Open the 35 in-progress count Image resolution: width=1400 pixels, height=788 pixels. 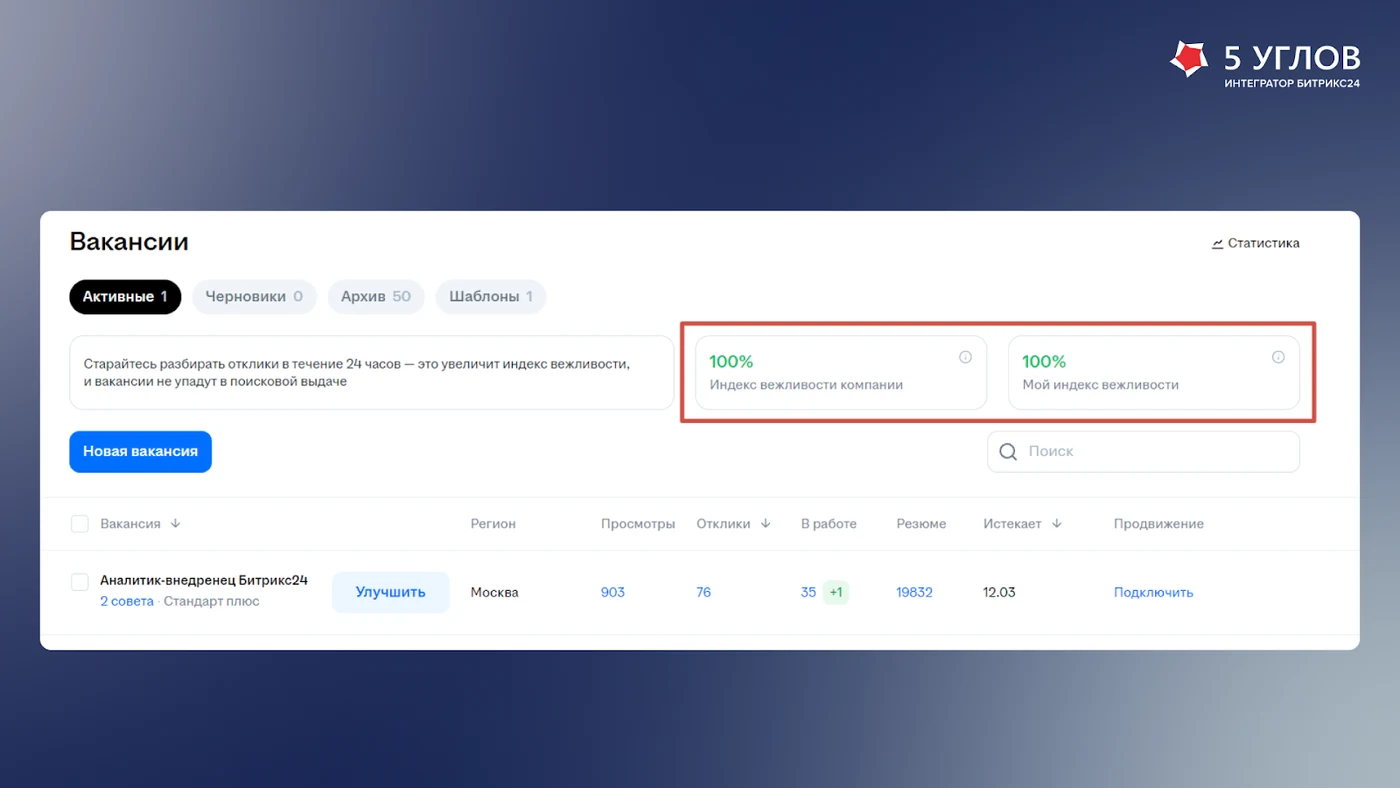pos(809,593)
